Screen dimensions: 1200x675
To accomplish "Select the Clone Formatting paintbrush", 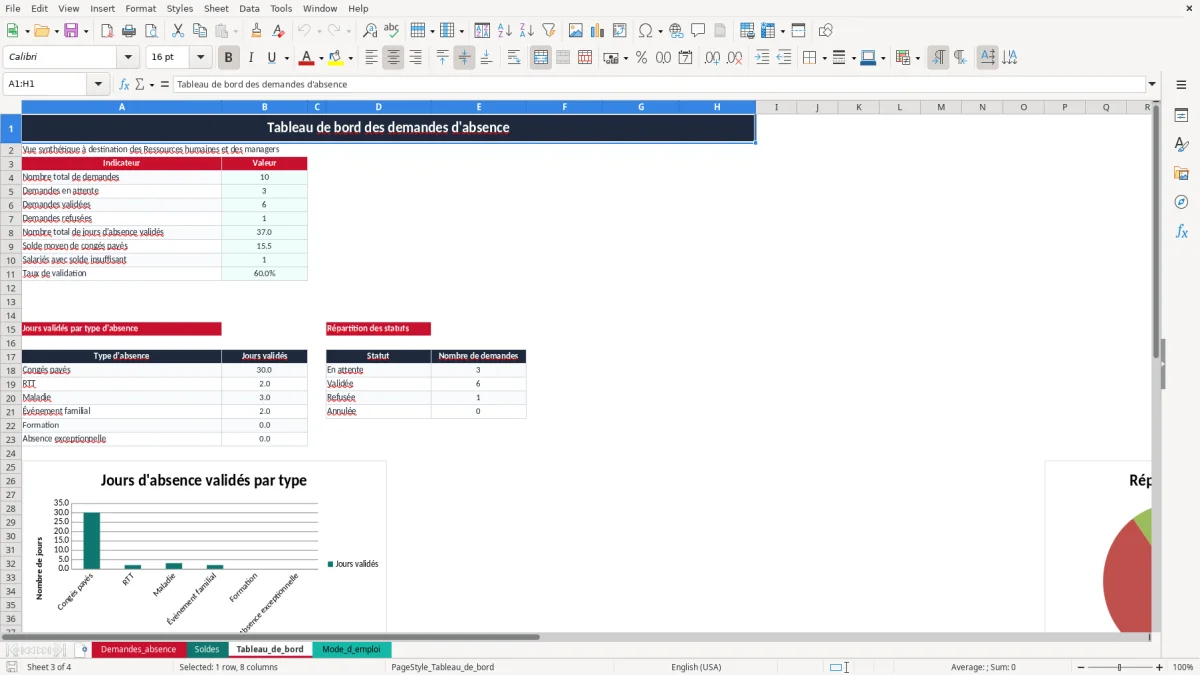I will pyautogui.click(x=256, y=31).
